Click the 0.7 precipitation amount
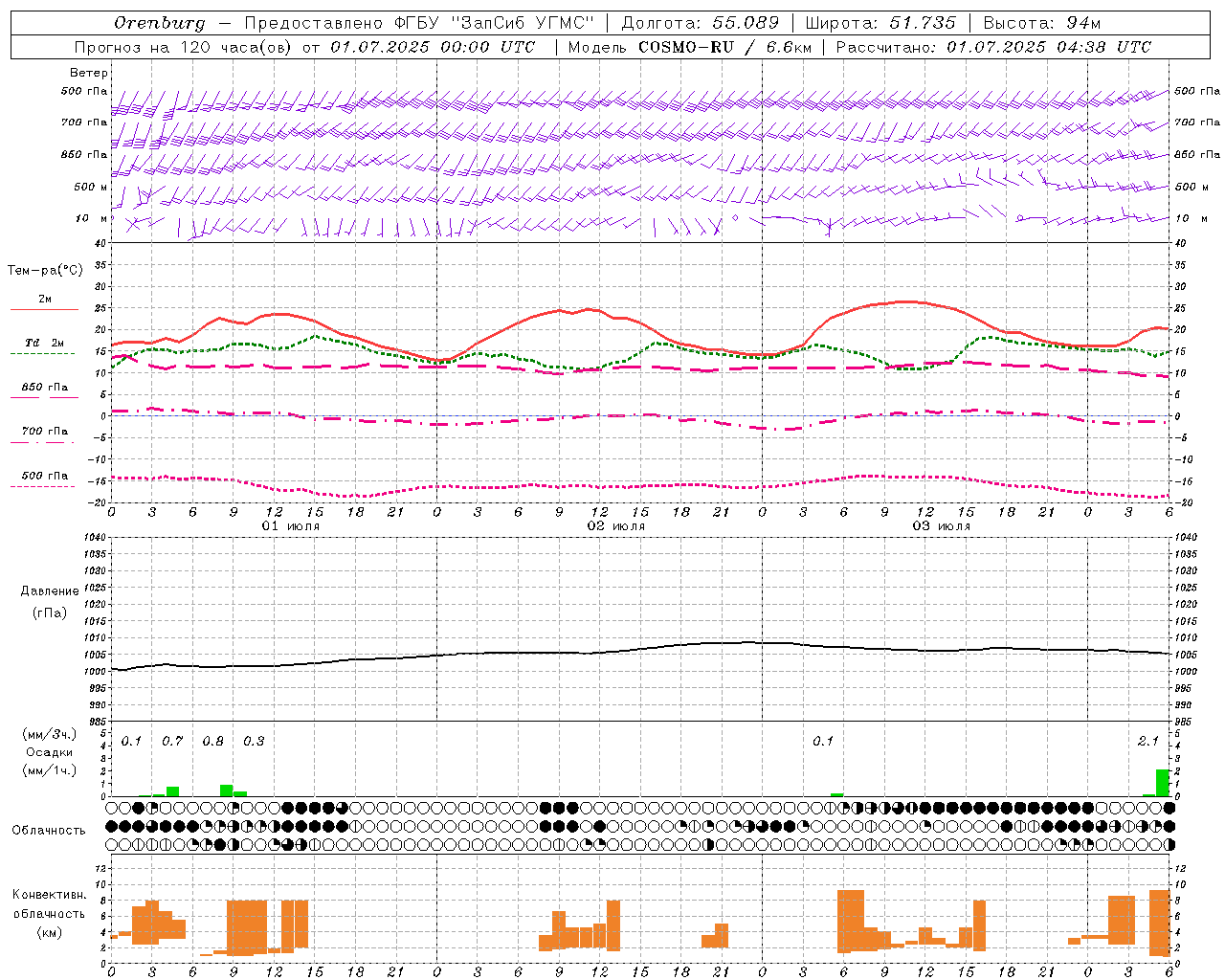 coord(172,741)
